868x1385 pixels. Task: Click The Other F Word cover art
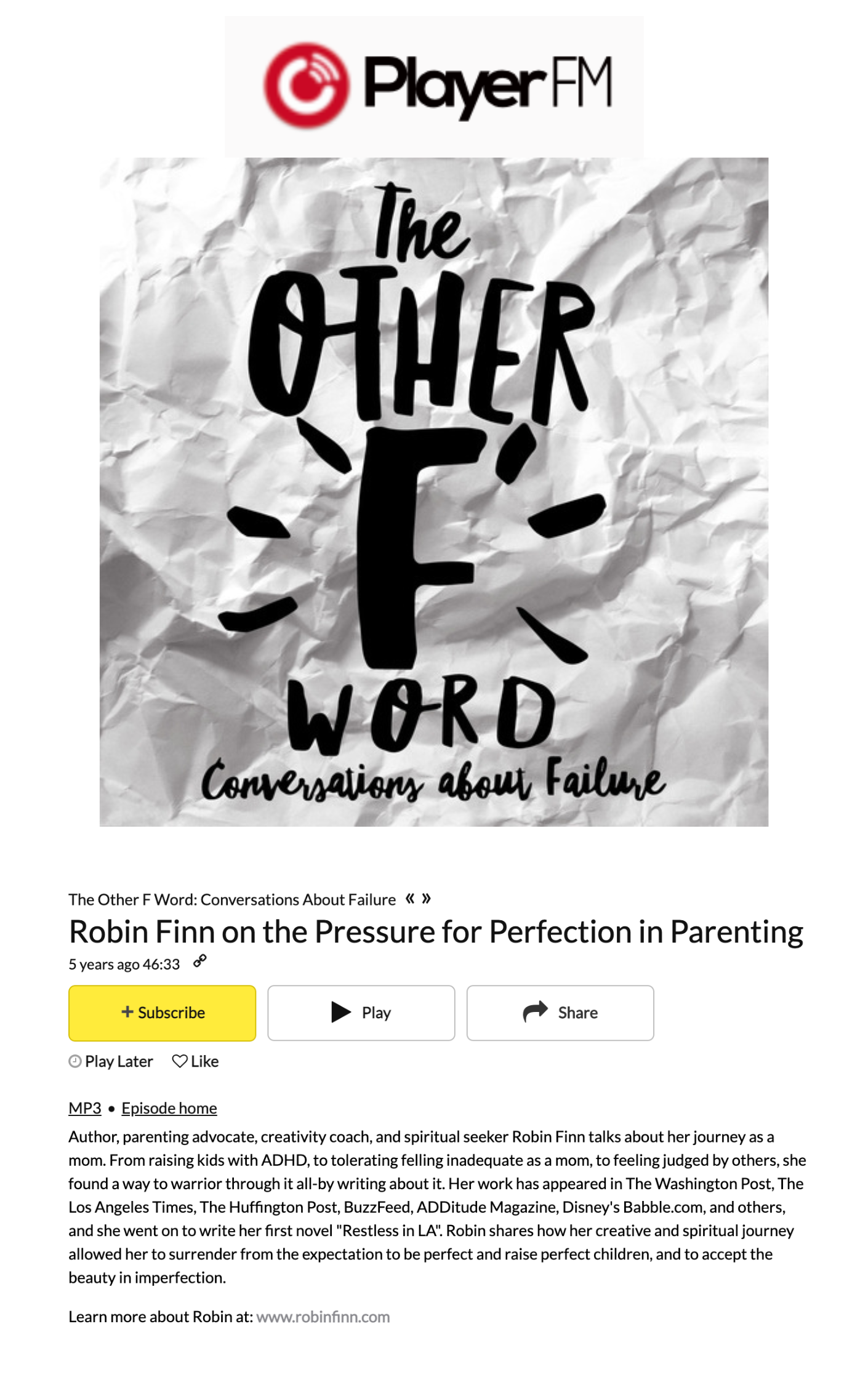pos(434,492)
